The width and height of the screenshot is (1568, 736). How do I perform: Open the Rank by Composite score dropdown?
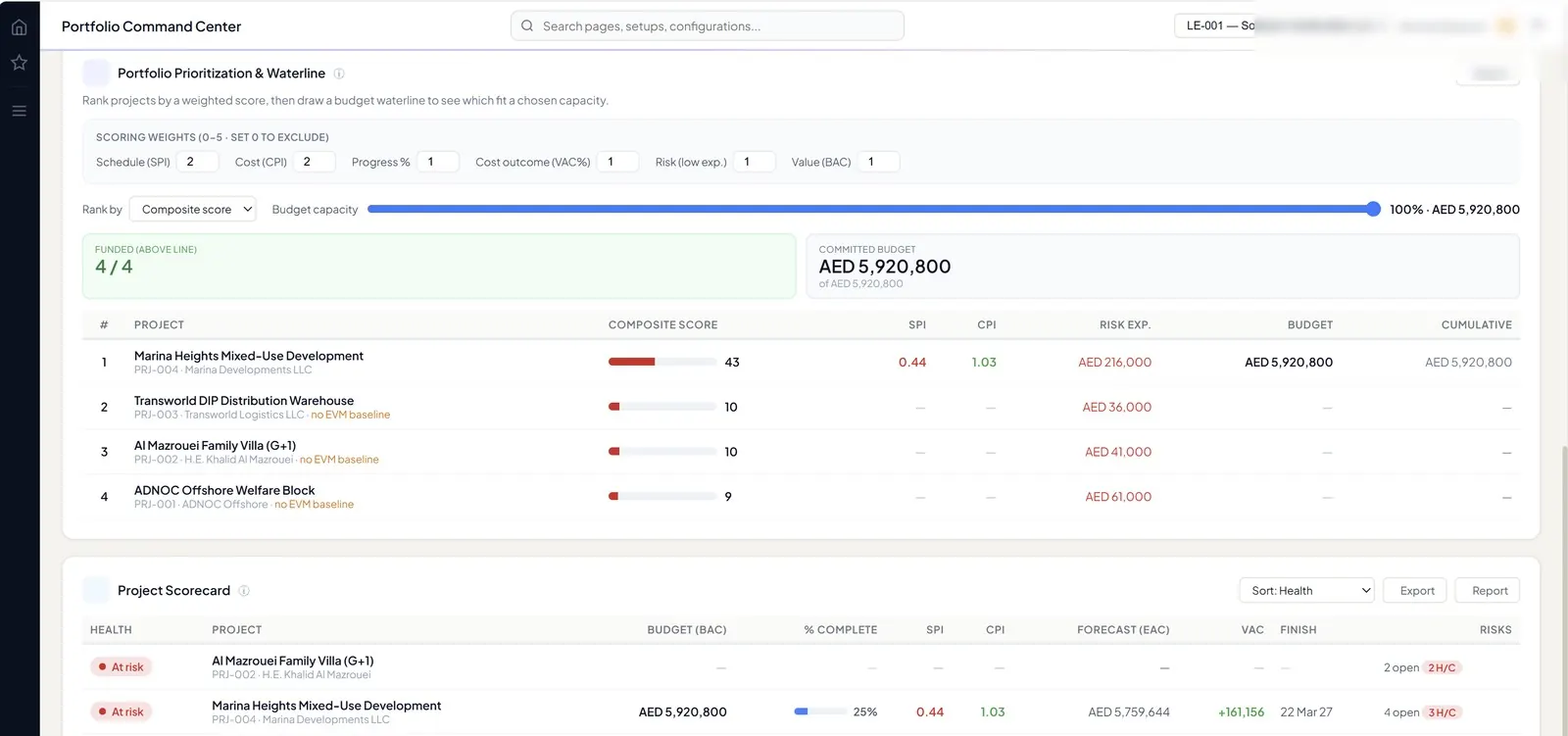pos(193,209)
